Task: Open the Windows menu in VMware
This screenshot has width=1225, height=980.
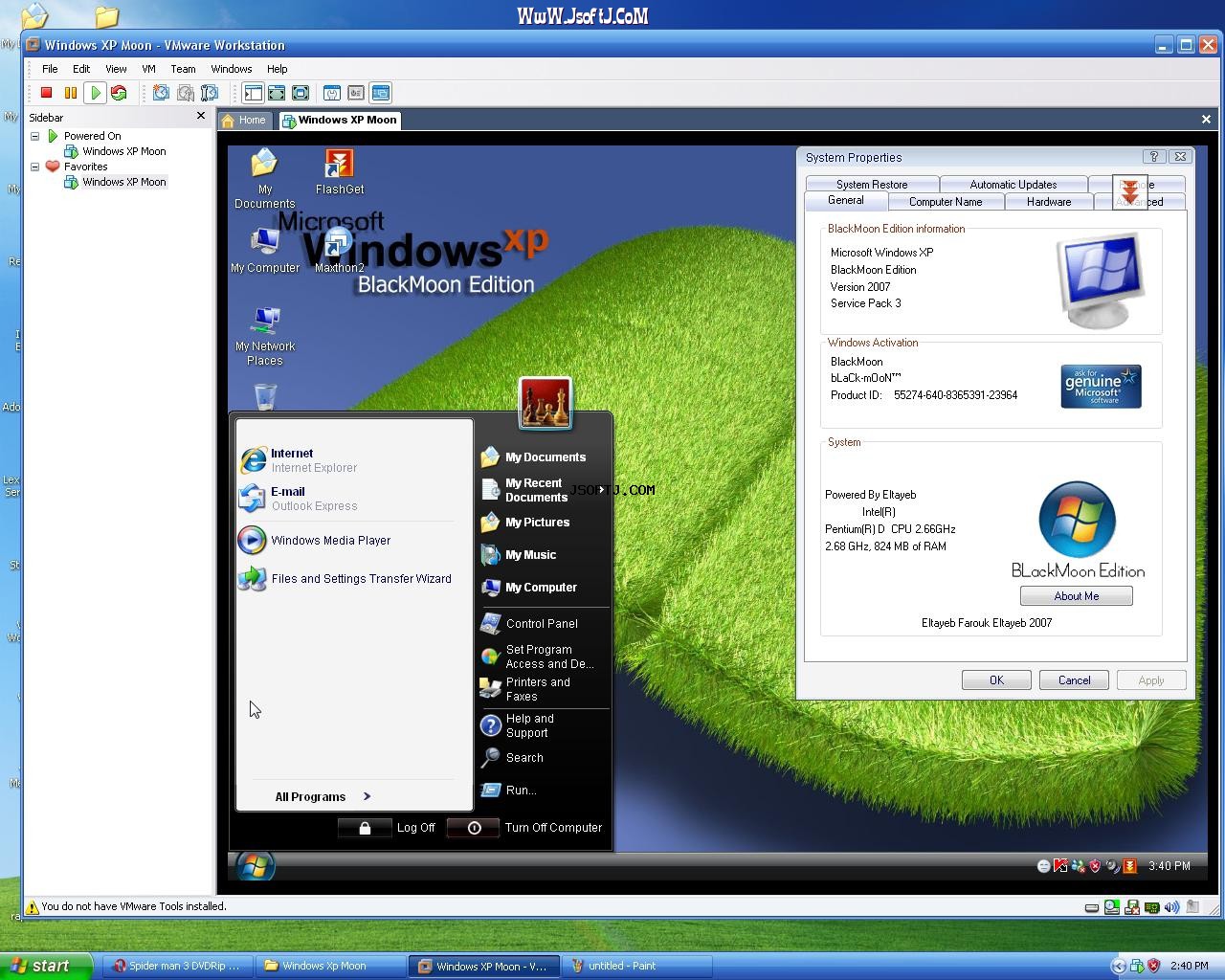Action: [x=232, y=69]
